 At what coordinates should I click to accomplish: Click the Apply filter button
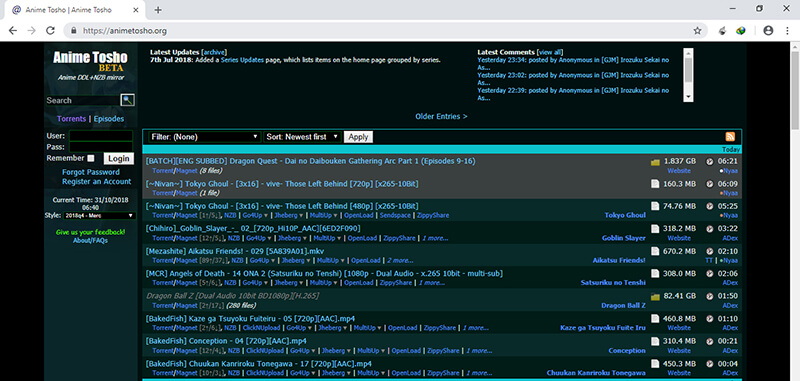click(x=358, y=137)
